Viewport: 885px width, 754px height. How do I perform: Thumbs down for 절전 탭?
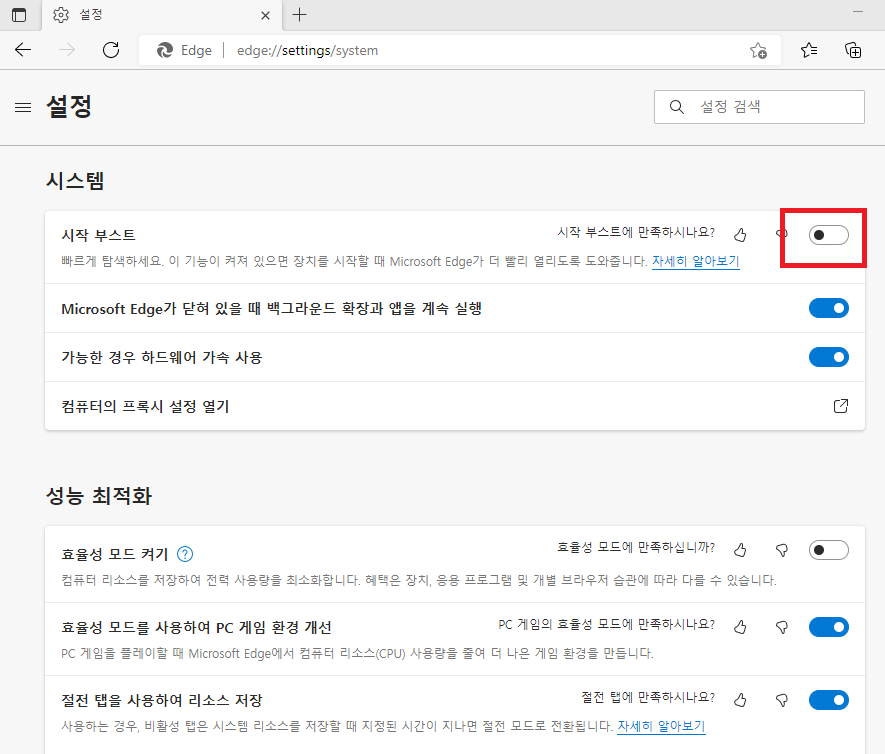click(x=782, y=700)
